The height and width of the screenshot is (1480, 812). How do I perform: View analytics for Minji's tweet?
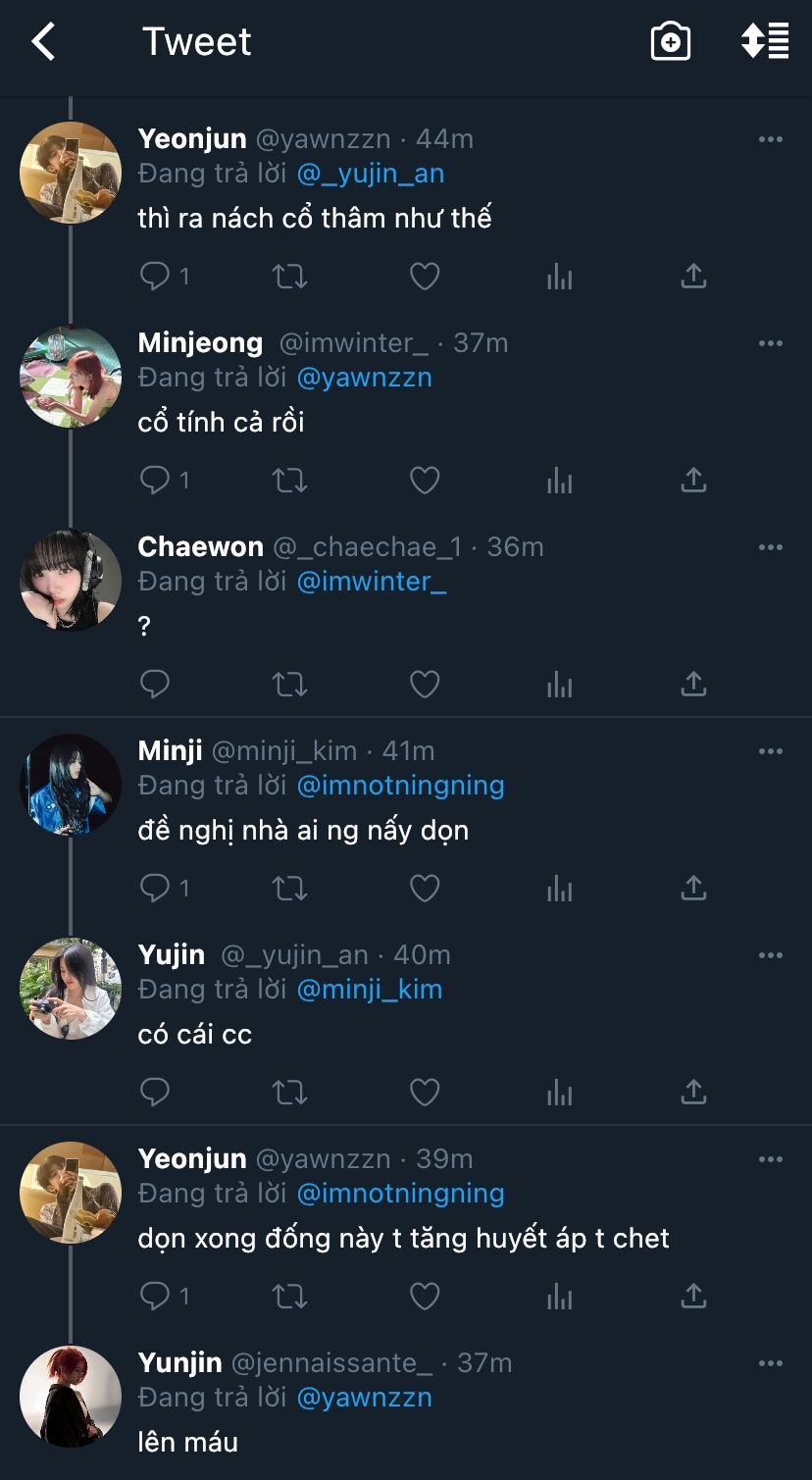559,888
